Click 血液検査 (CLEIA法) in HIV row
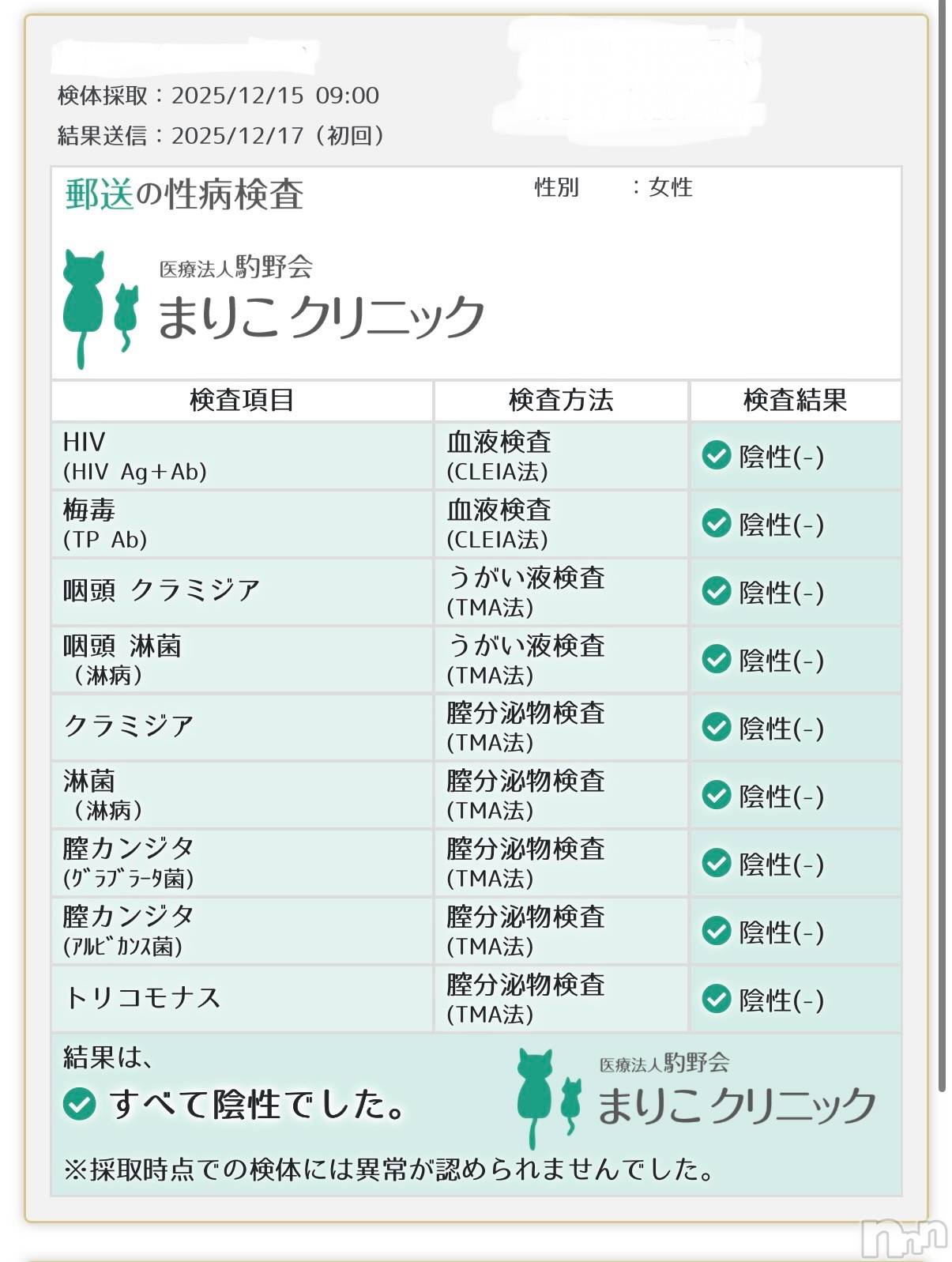 (561, 456)
